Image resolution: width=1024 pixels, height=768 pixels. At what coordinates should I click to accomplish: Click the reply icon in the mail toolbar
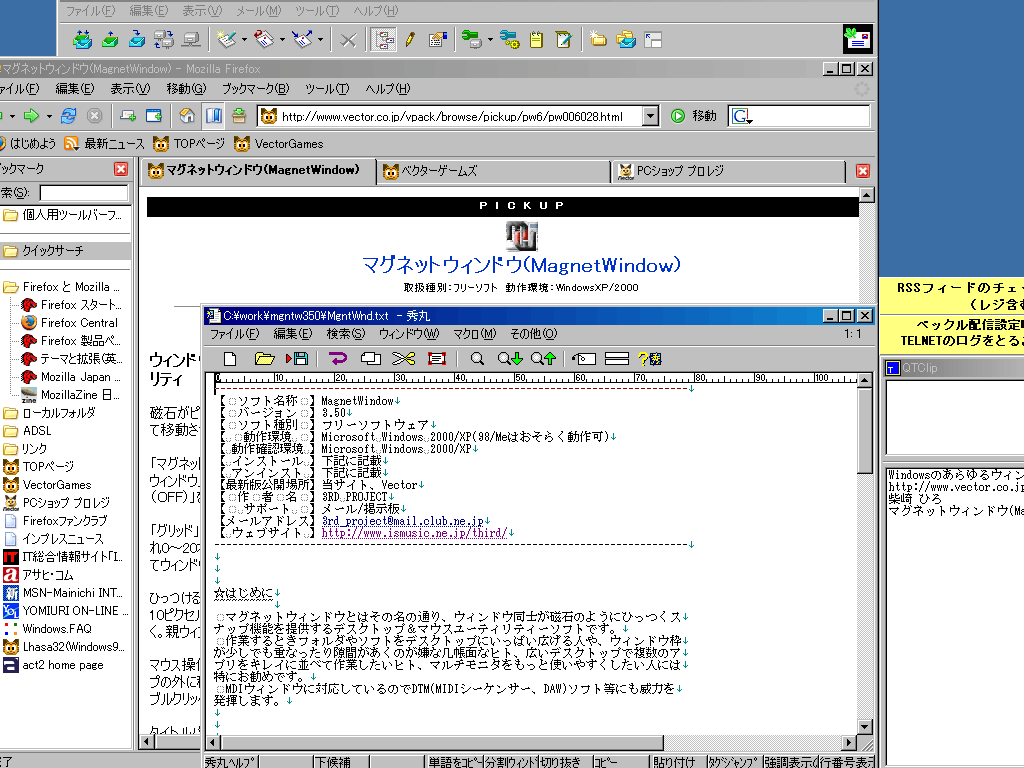pos(264,40)
